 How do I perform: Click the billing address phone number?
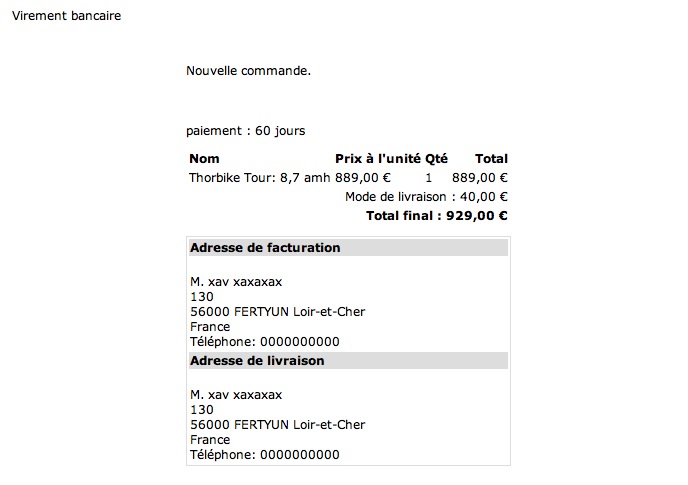pyautogui.click(x=264, y=342)
